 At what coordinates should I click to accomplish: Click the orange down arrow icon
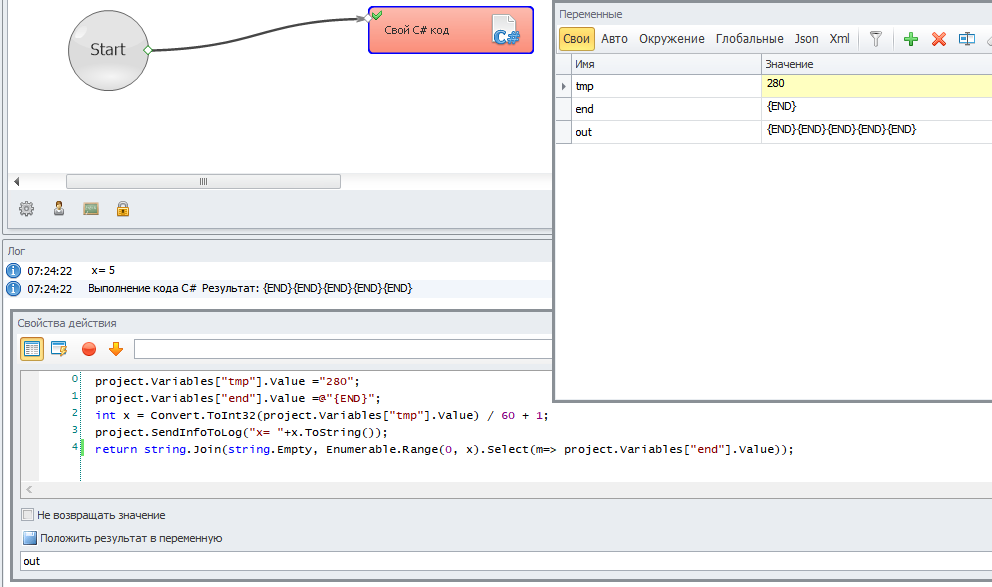click(x=116, y=349)
